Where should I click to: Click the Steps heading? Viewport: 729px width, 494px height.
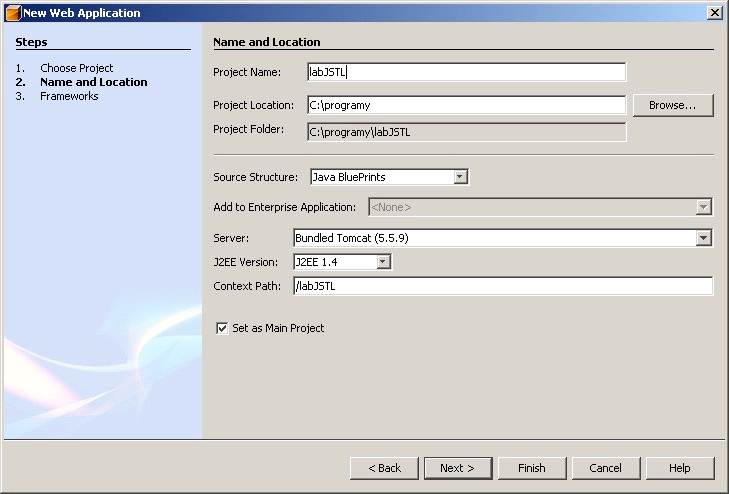pyautogui.click(x=31, y=42)
